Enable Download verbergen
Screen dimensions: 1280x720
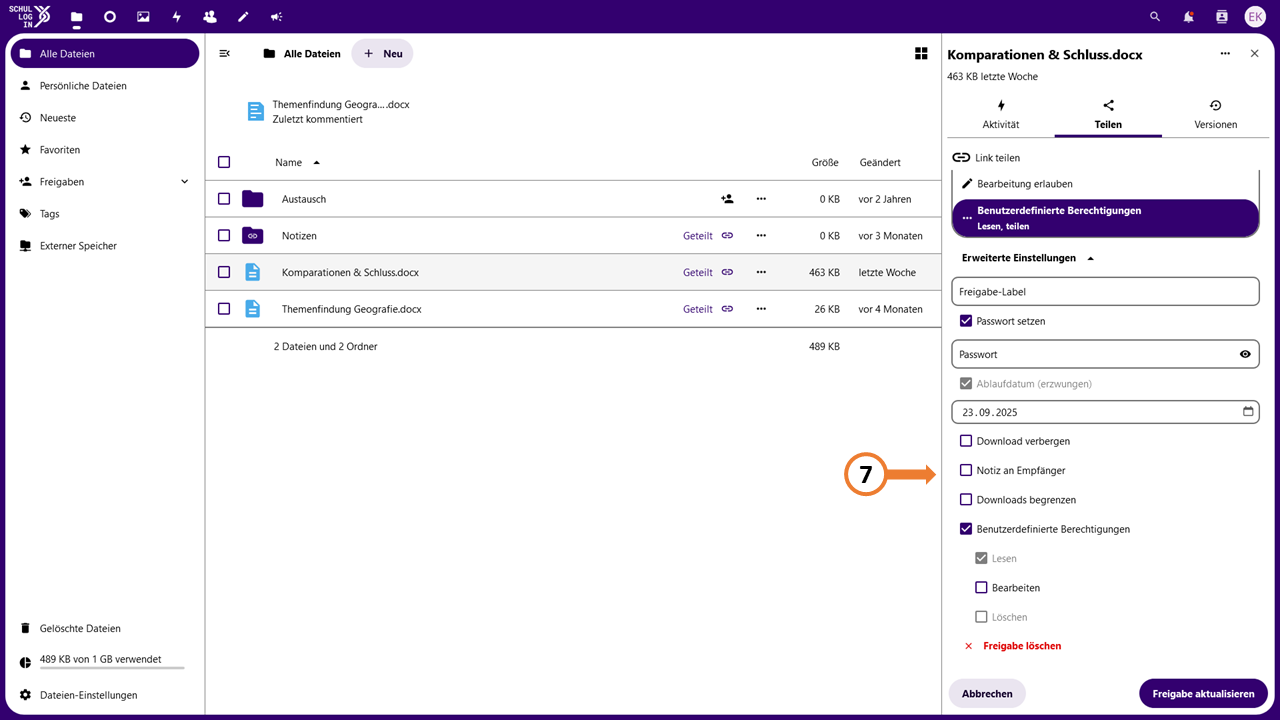click(966, 441)
